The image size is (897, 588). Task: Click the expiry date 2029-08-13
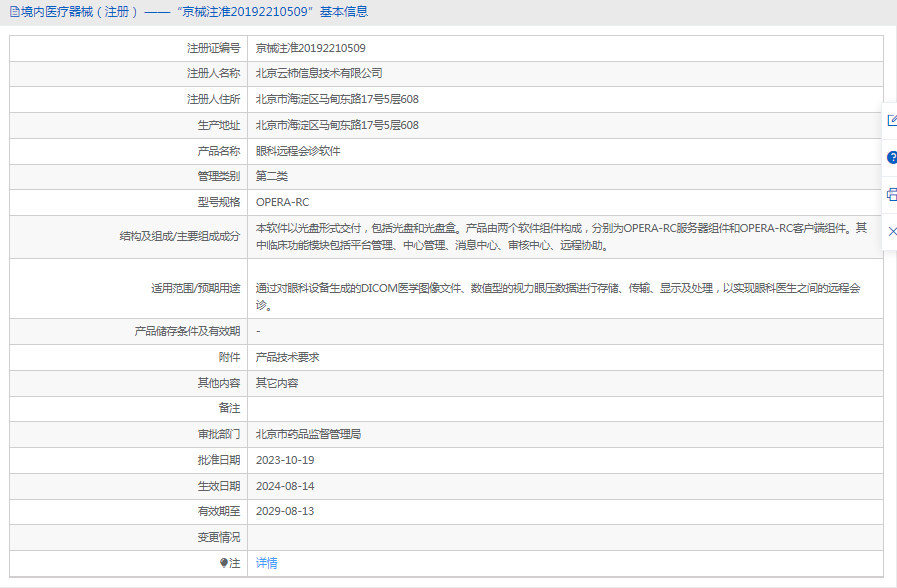coord(285,511)
